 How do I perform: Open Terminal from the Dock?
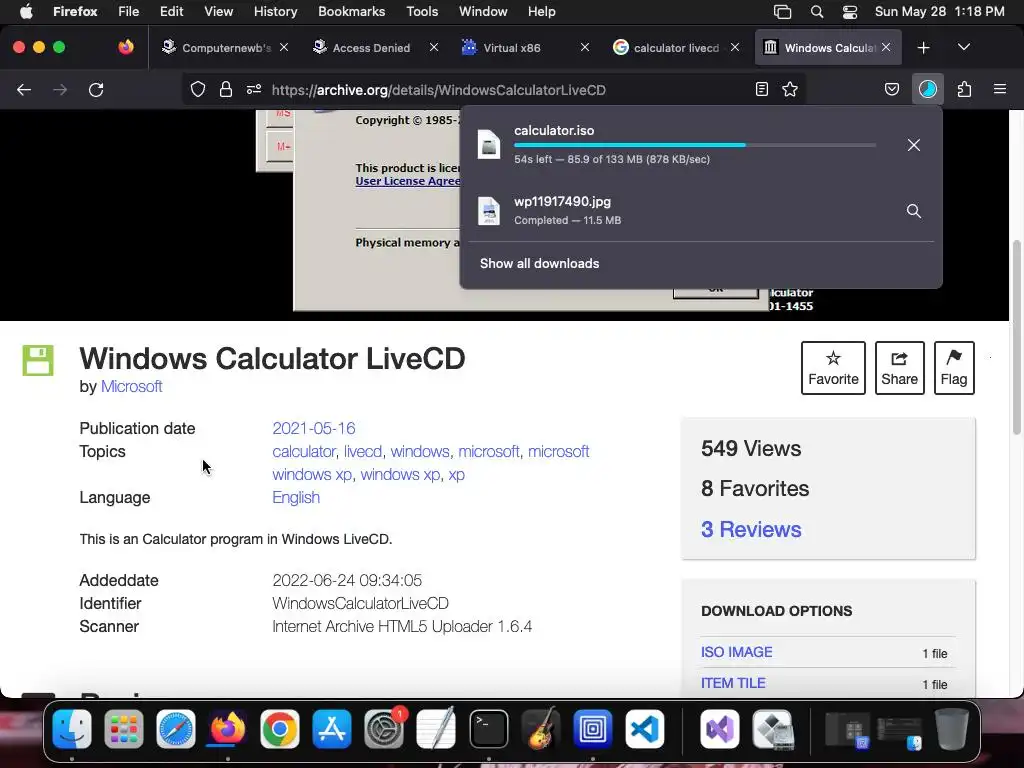click(488, 729)
